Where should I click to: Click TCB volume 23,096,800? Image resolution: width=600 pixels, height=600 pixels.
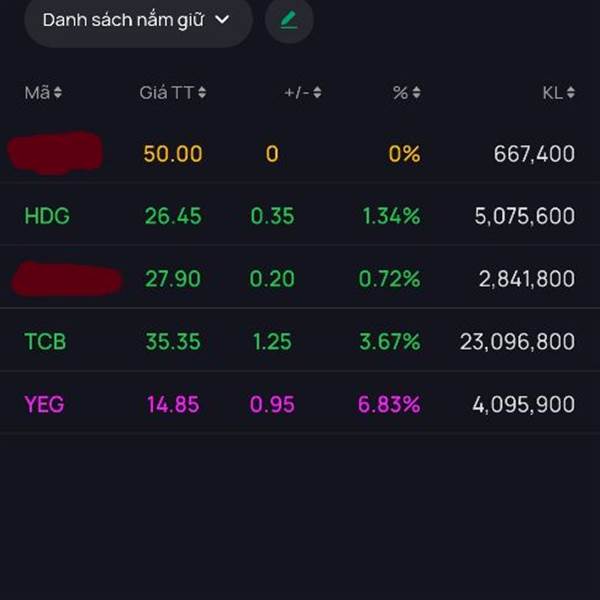click(x=517, y=341)
